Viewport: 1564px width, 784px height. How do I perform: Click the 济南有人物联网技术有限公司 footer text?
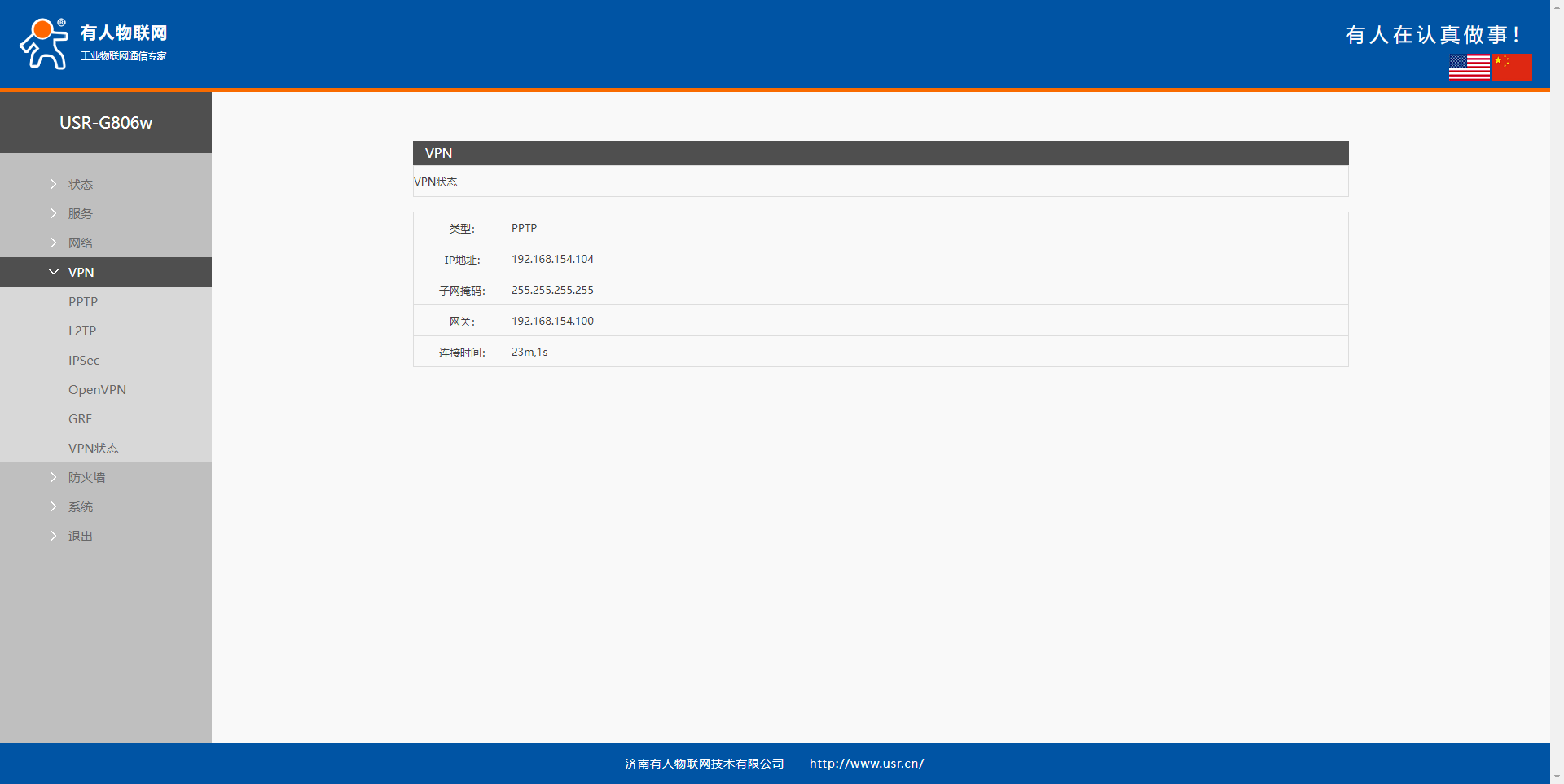(704, 764)
